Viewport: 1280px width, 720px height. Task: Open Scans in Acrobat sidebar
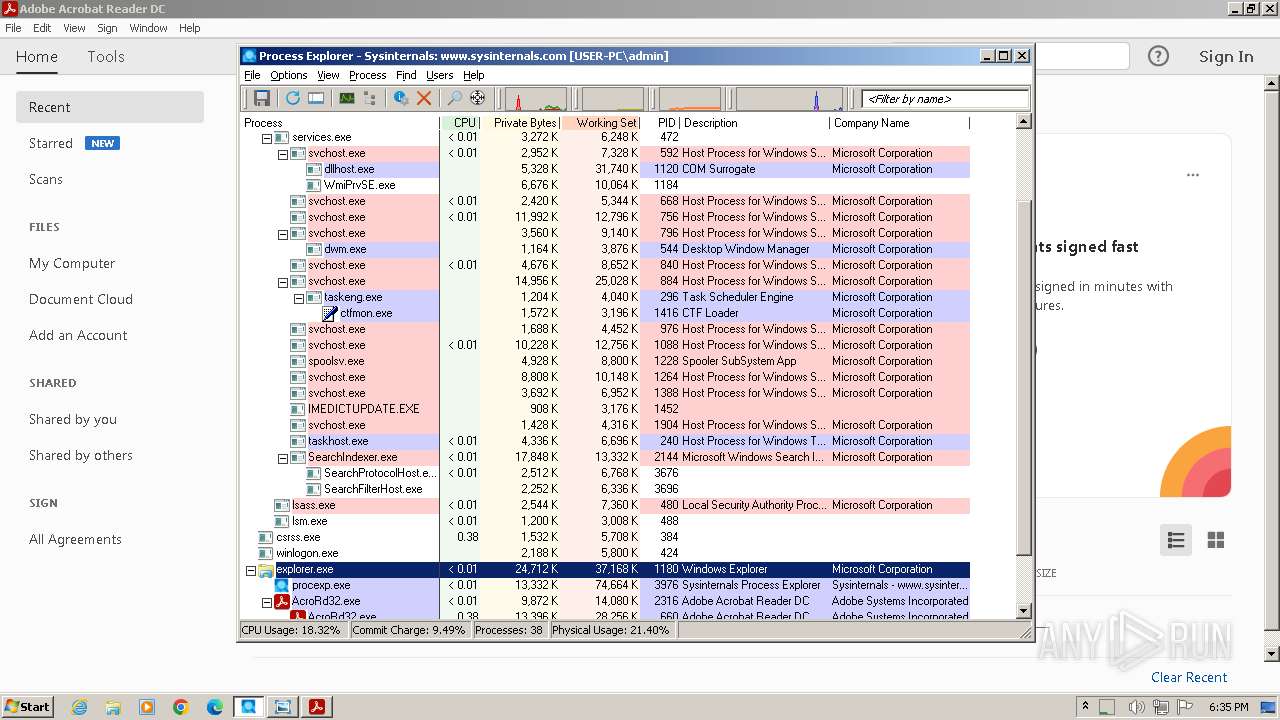46,179
